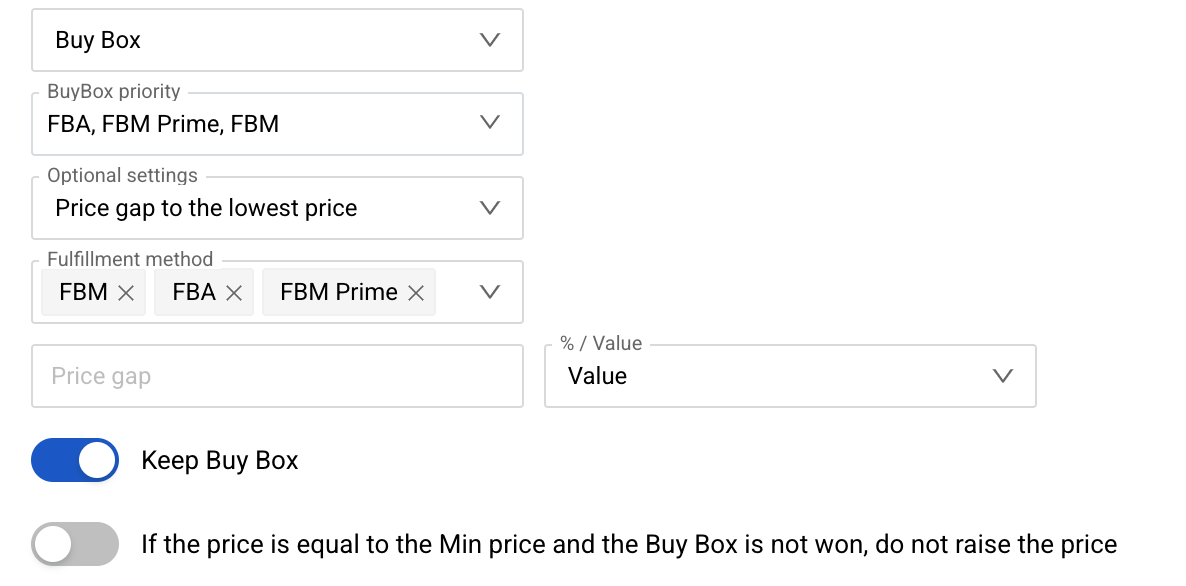This screenshot has height=586, width=1186.
Task: Click the Optional settings chevron arrow
Action: (490, 208)
